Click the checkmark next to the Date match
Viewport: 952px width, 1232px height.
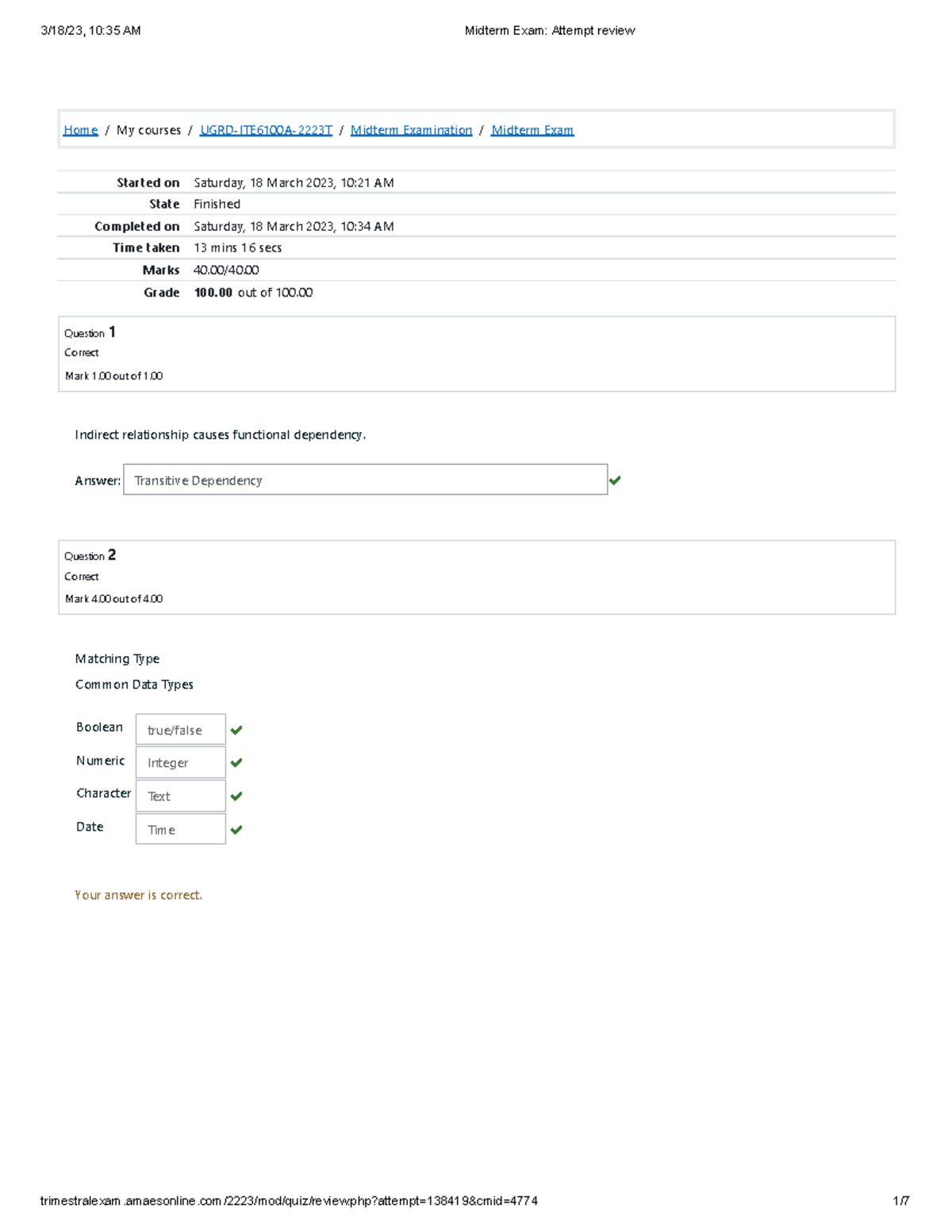pyautogui.click(x=237, y=829)
